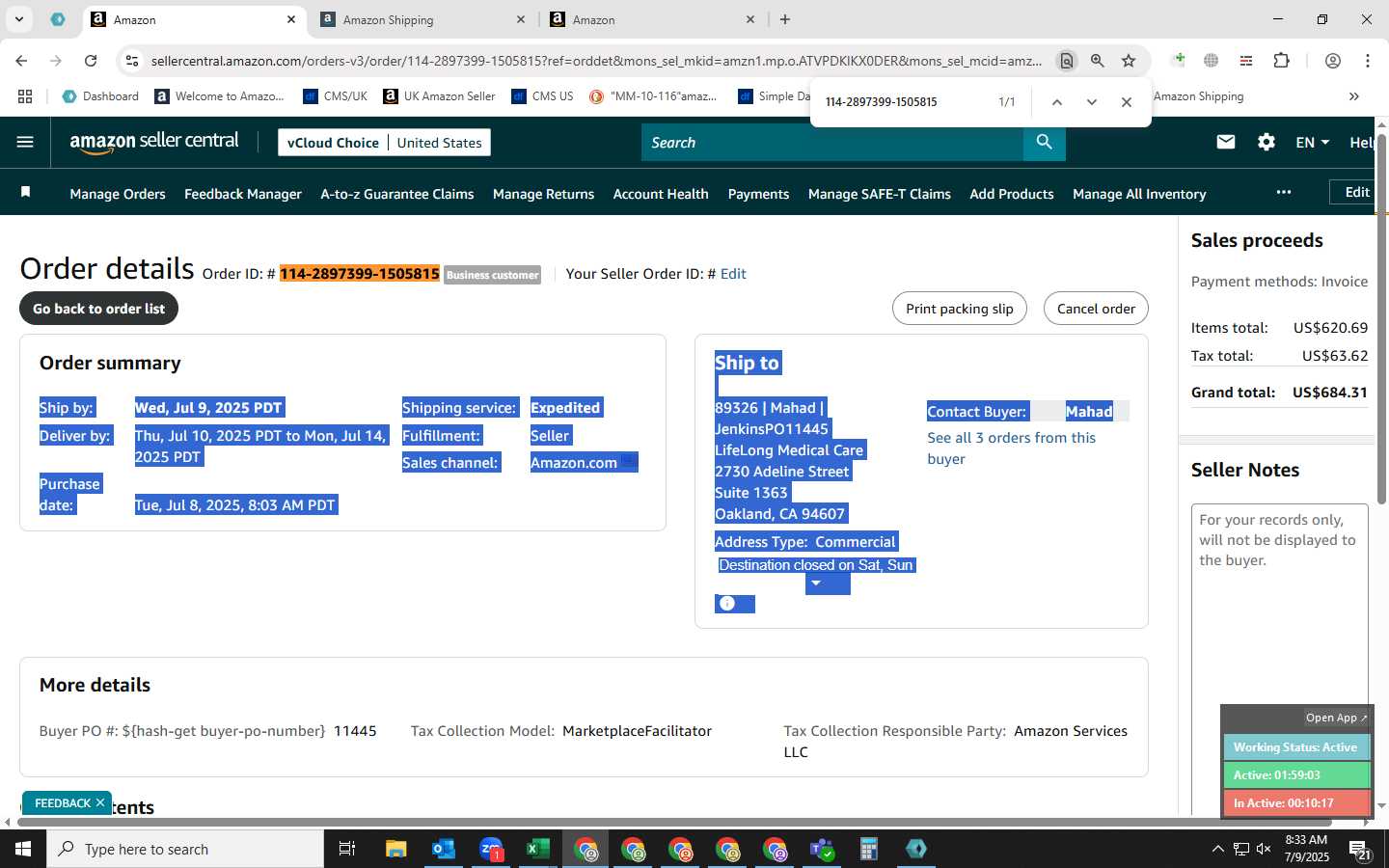
Task: Contact buyer Mahad link
Action: pyautogui.click(x=1089, y=412)
